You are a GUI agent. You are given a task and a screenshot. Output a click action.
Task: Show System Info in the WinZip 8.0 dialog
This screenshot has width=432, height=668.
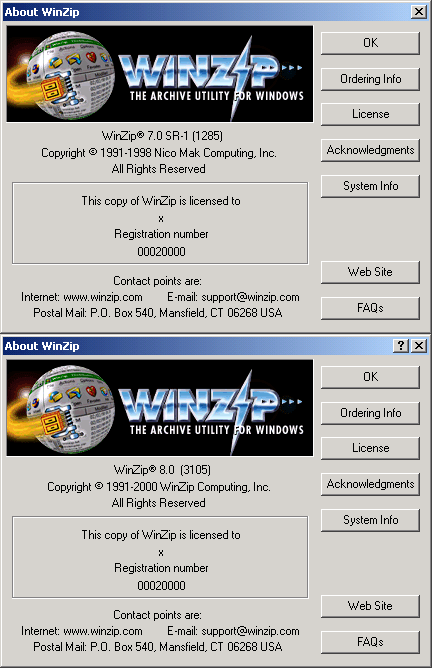point(370,520)
